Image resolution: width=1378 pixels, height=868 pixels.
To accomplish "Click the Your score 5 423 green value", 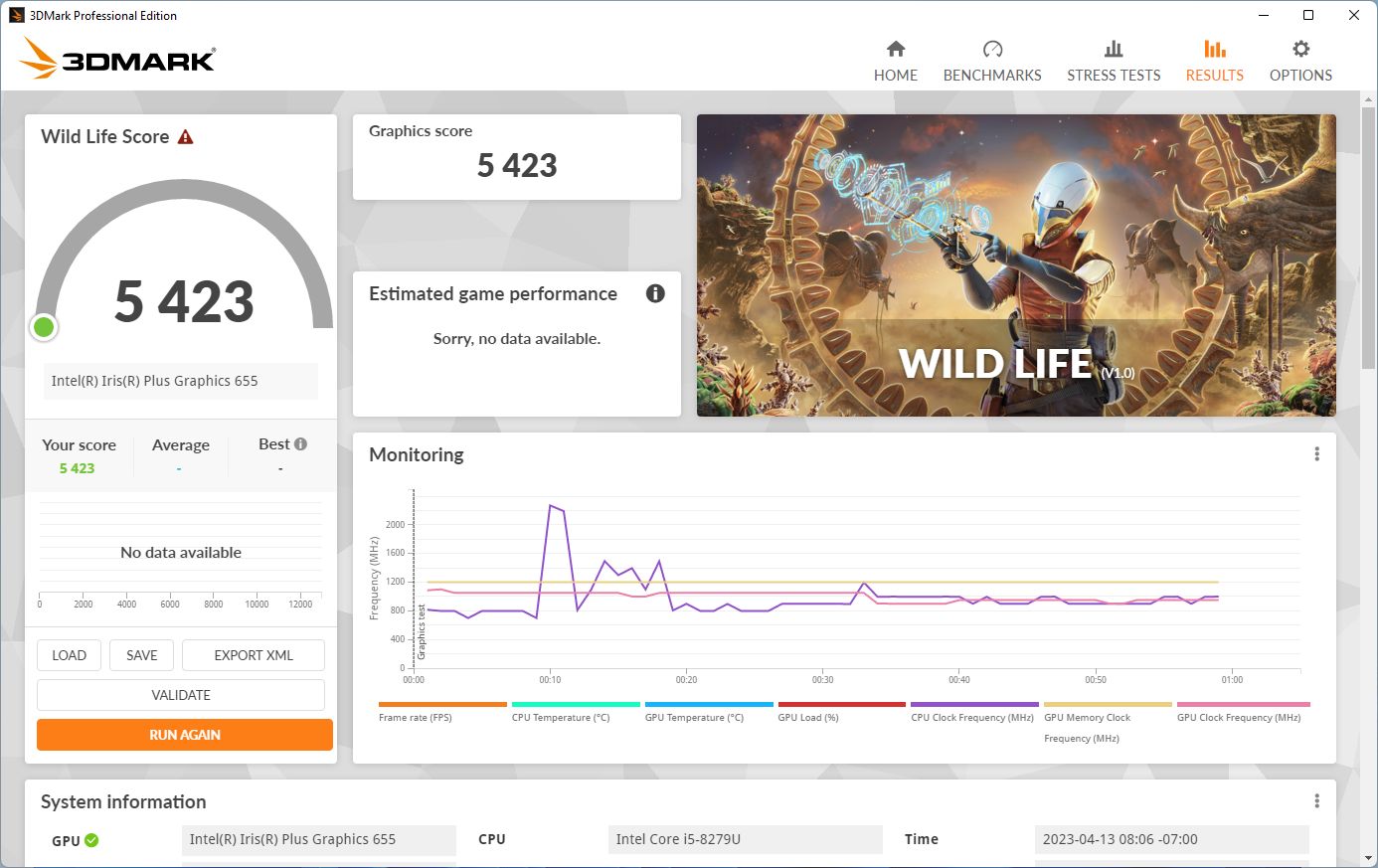I will click(x=77, y=468).
